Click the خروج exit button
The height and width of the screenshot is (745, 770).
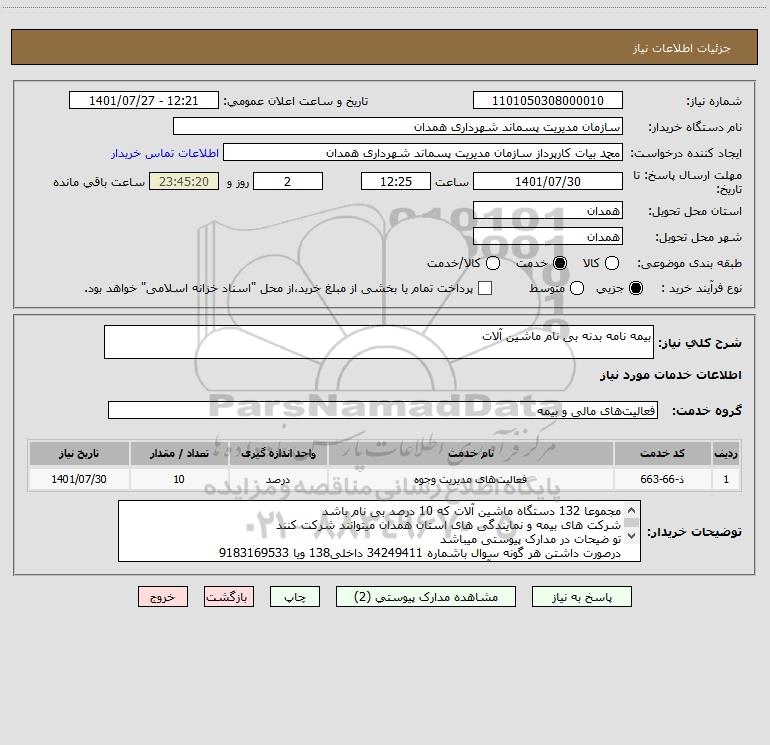coord(163,597)
